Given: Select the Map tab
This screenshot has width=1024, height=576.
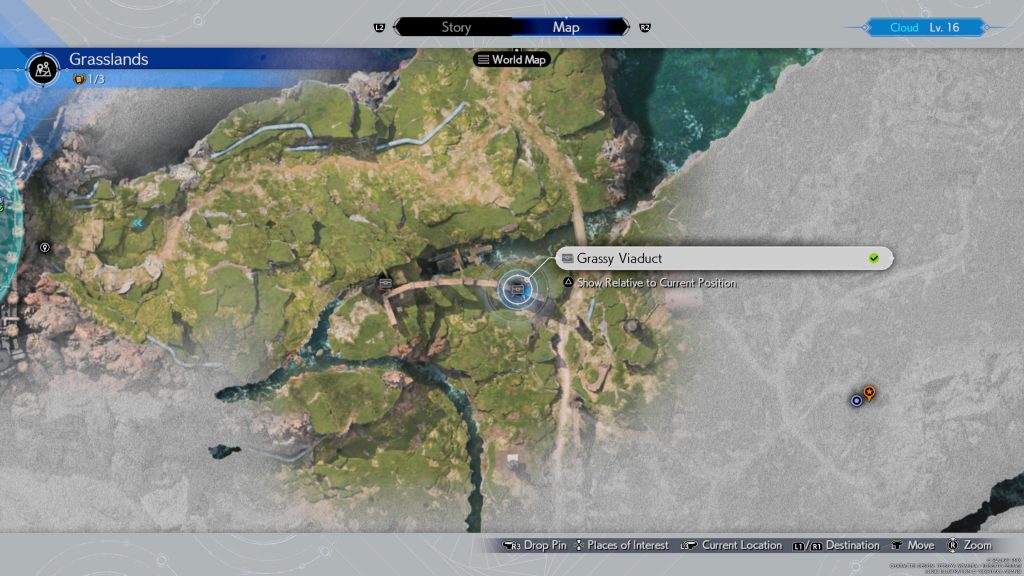Looking at the screenshot, I should tap(566, 27).
